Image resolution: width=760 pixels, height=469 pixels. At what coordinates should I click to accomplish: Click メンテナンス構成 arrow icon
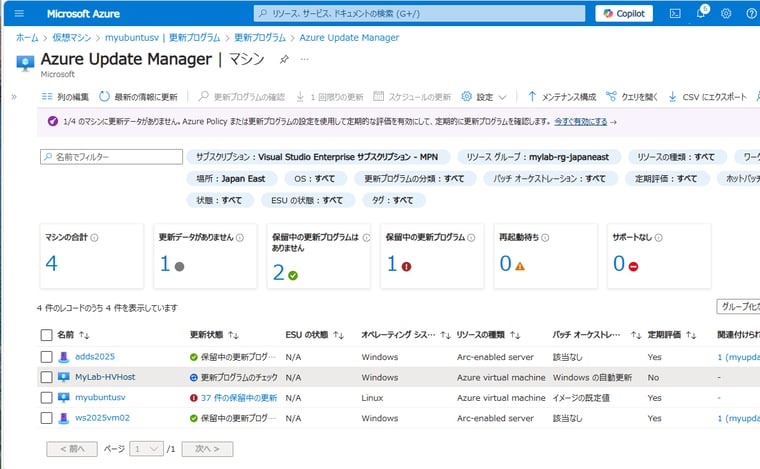532,96
